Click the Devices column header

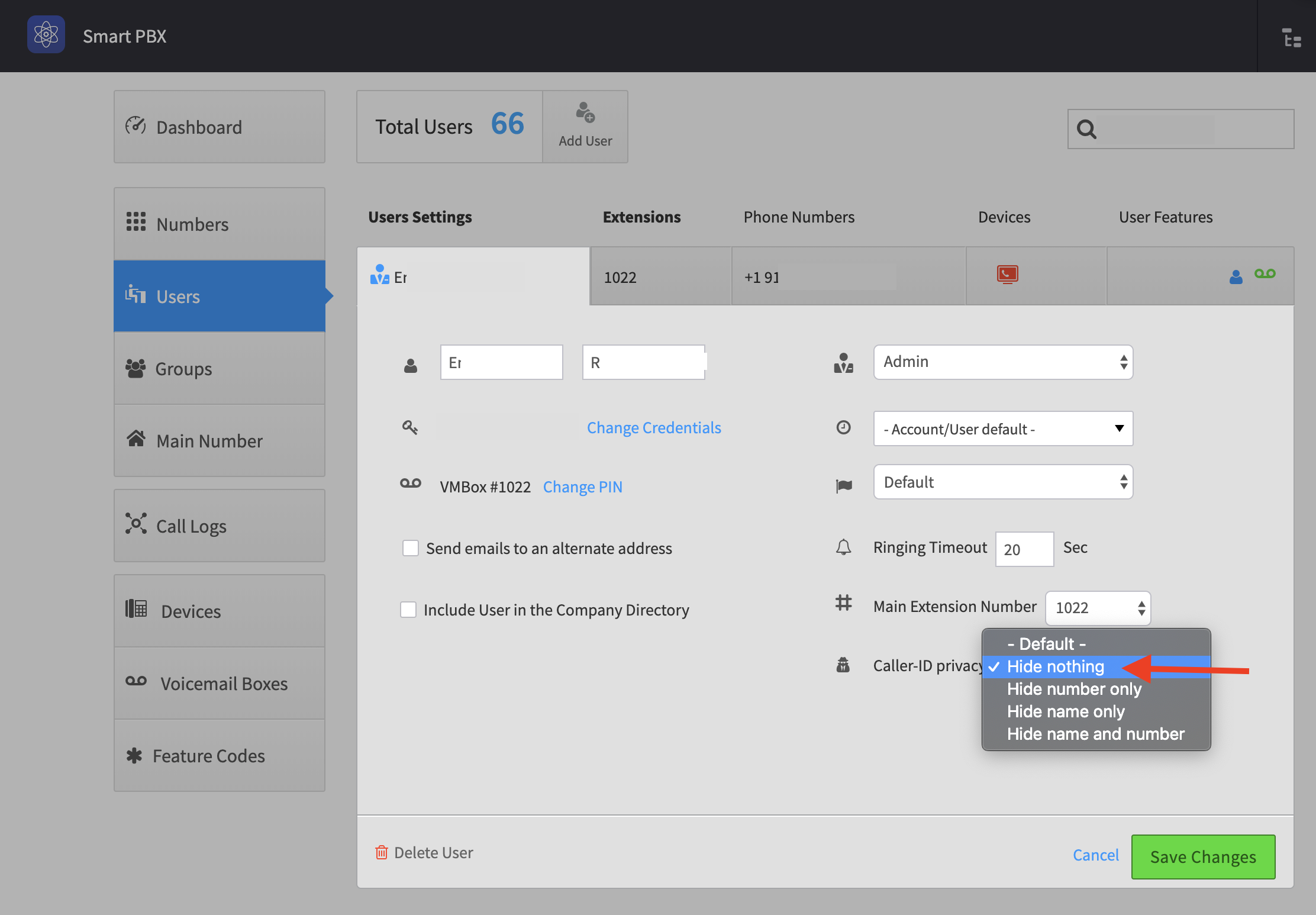[x=1004, y=217]
